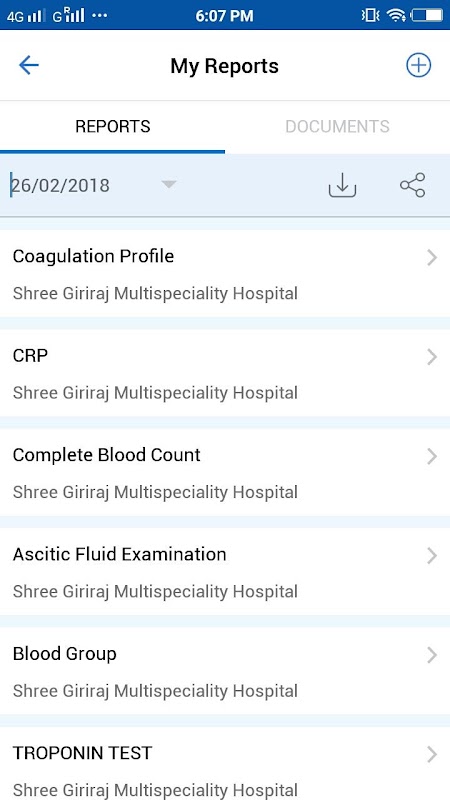
Task: Expand Ascitic Fluid Examination chevron
Action: pos(432,556)
